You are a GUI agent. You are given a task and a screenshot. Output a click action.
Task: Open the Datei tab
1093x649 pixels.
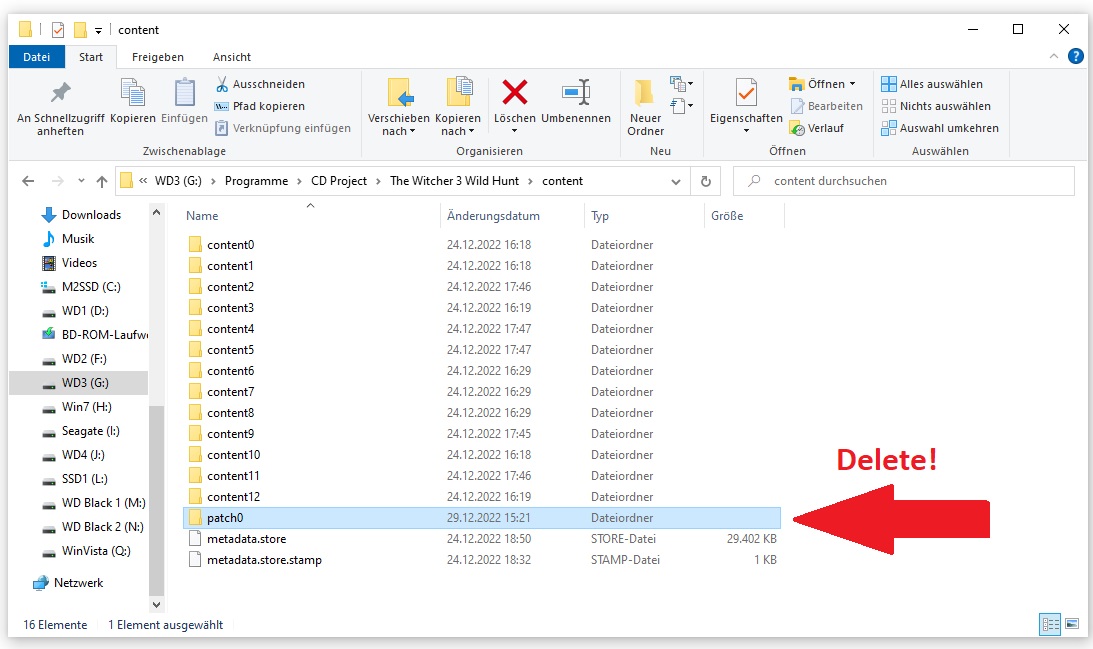pos(37,57)
